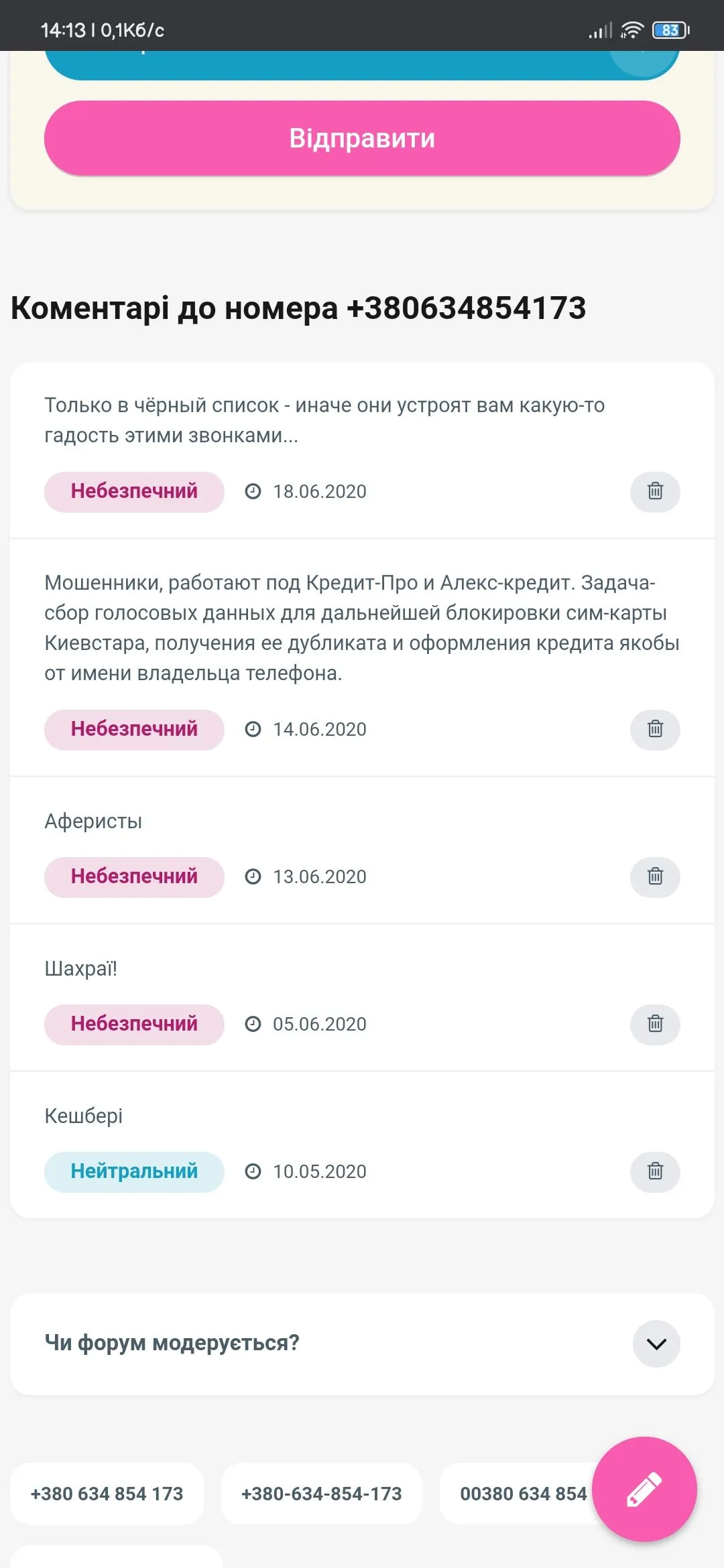Delete the 'Кешбері' comment
Screen dimensions: 724x1568
click(x=654, y=1172)
